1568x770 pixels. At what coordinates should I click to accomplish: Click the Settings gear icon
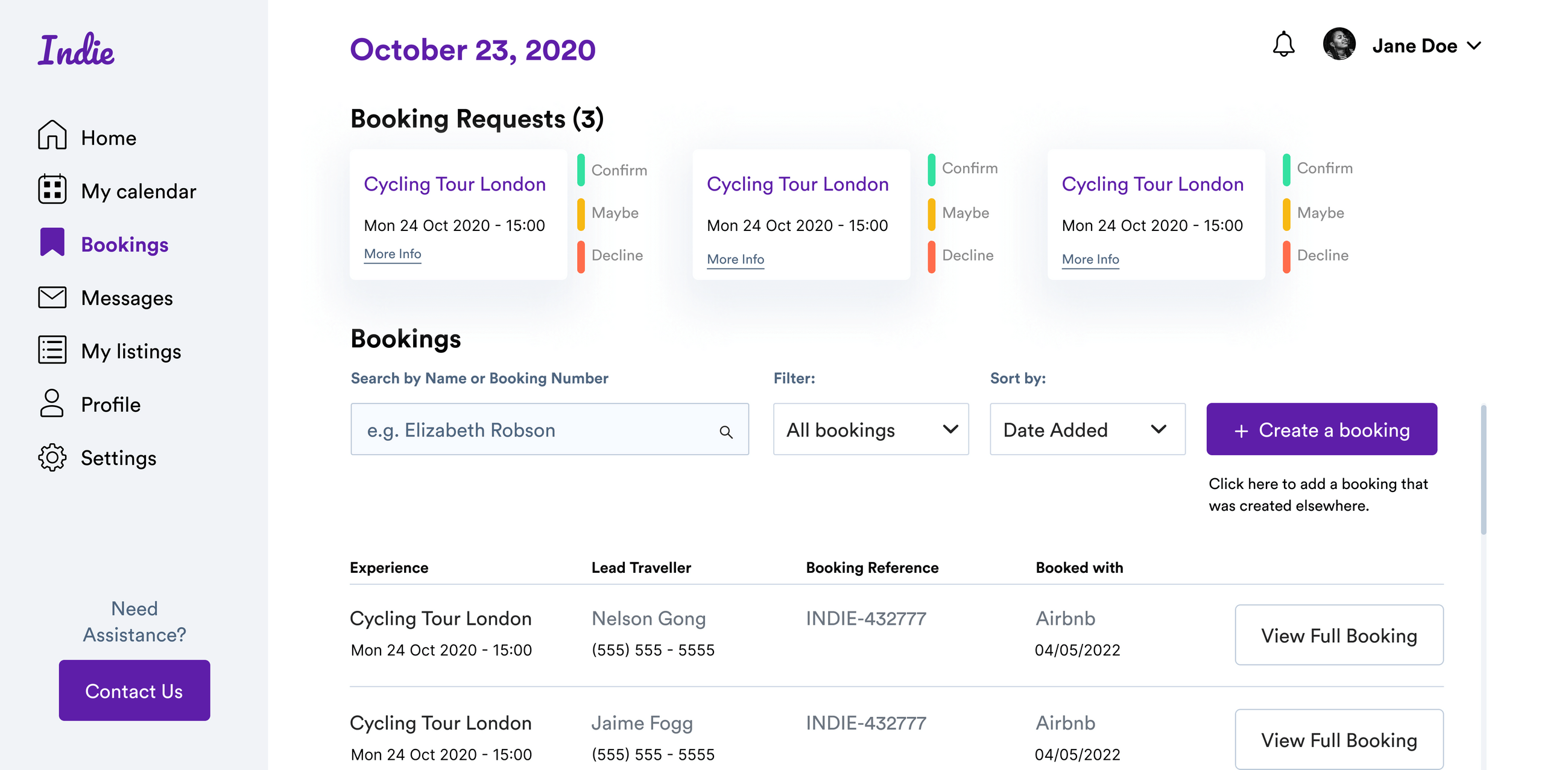(52, 457)
